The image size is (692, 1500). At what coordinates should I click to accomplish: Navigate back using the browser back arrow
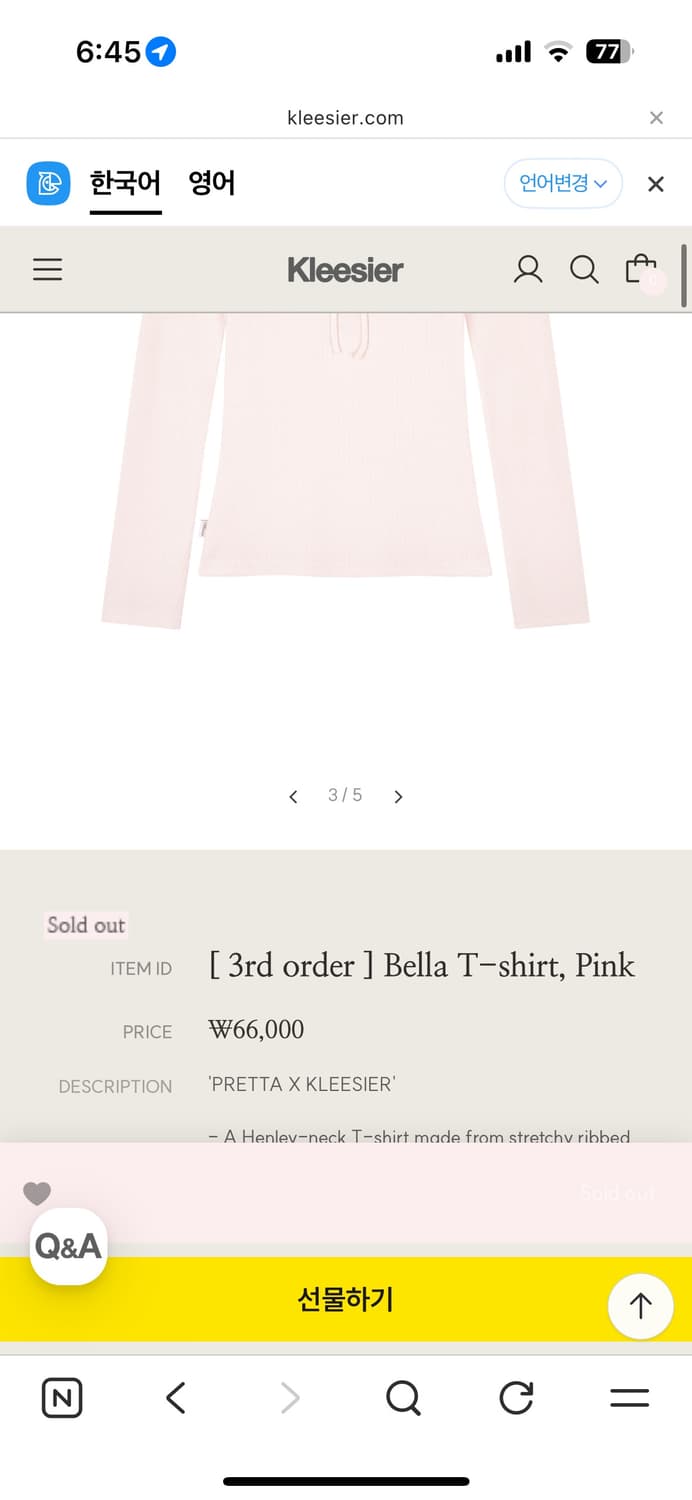click(x=175, y=1398)
